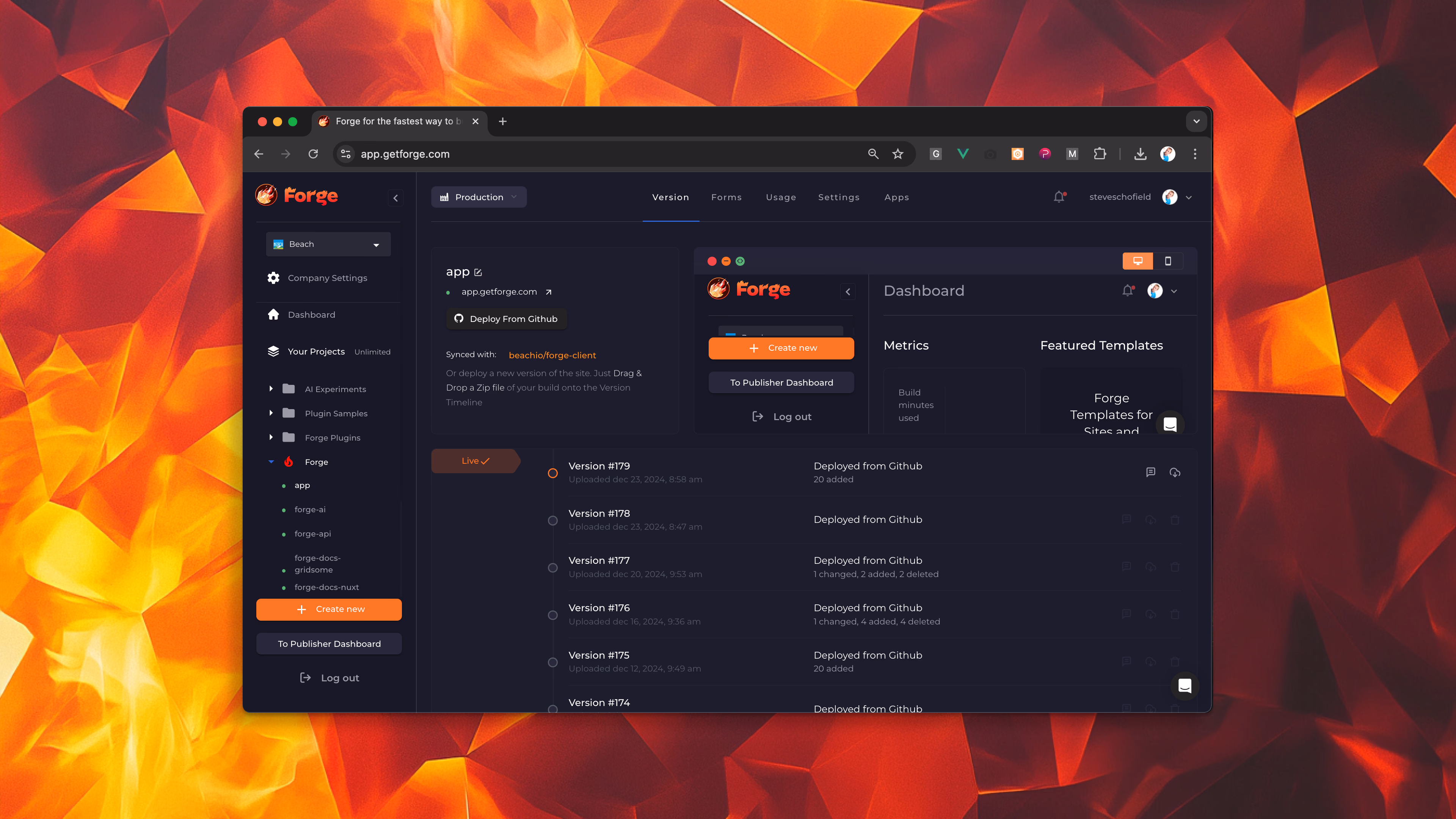Click sidebar To Publisher Dashboard button

point(329,644)
